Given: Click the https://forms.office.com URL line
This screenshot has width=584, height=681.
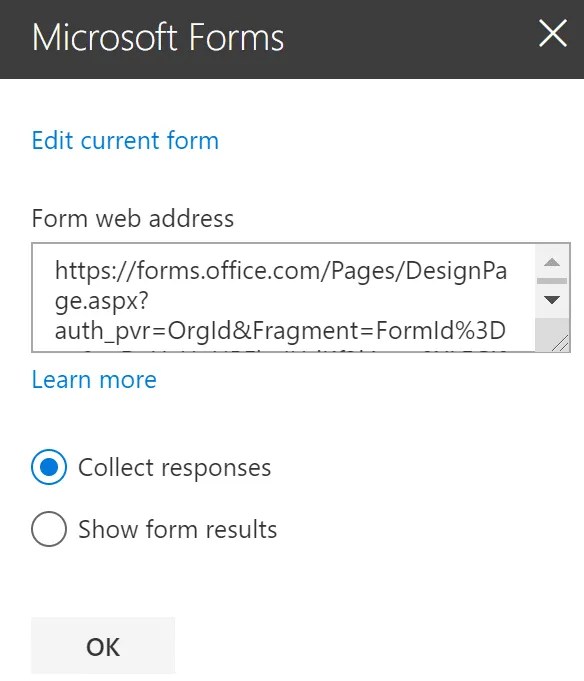Looking at the screenshot, I should (x=281, y=271).
